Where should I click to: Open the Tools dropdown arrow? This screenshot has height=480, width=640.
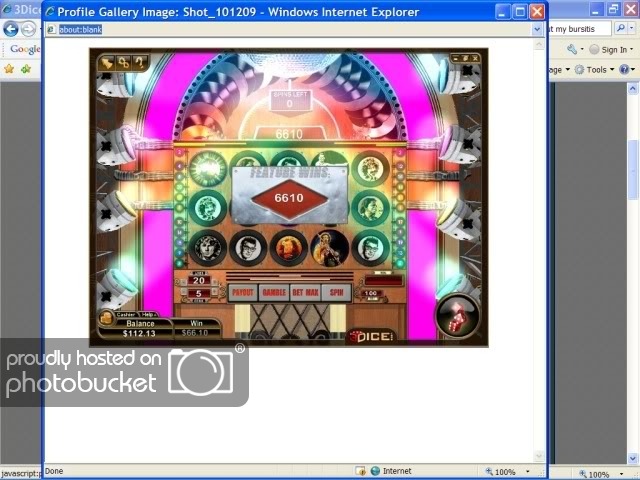[612, 70]
